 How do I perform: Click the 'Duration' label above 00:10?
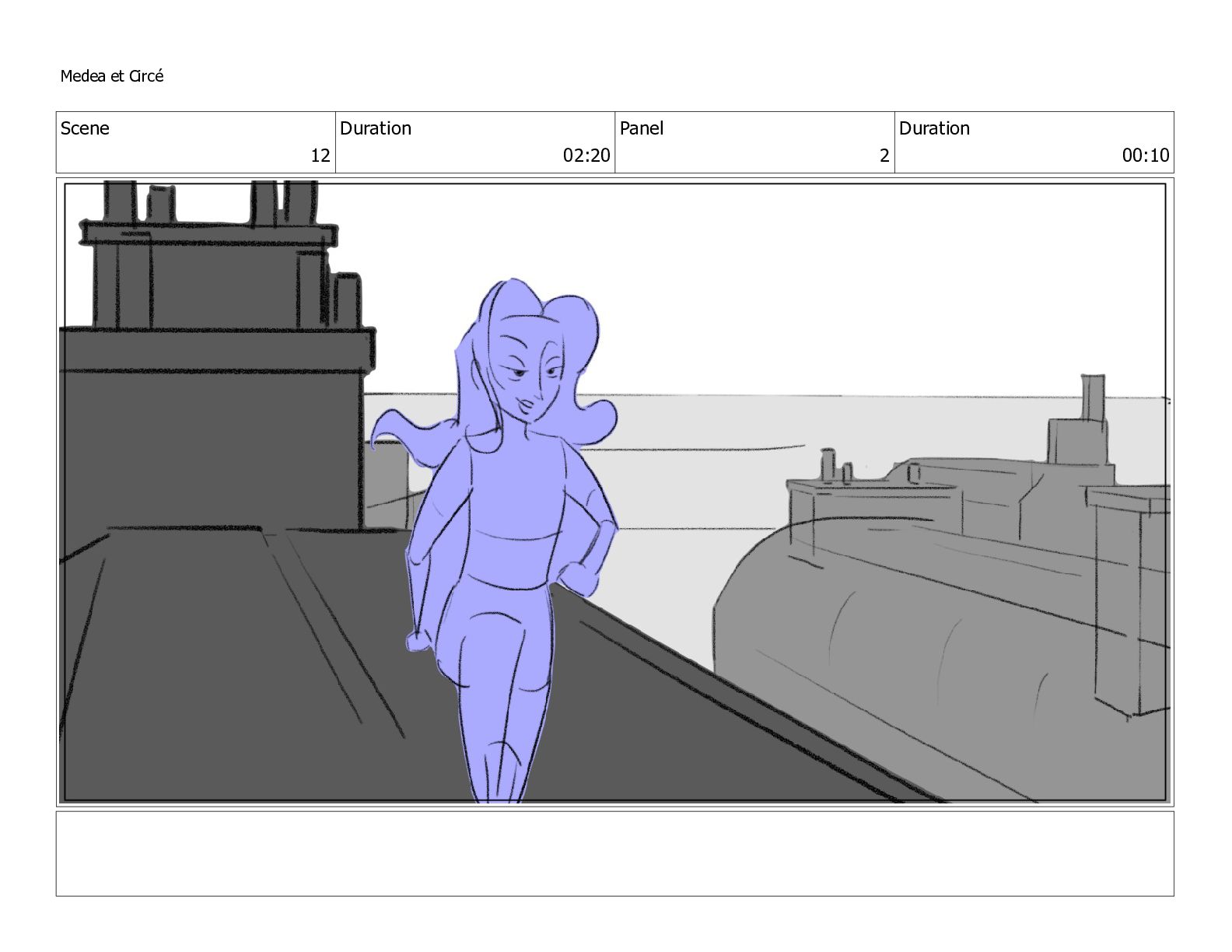point(935,128)
